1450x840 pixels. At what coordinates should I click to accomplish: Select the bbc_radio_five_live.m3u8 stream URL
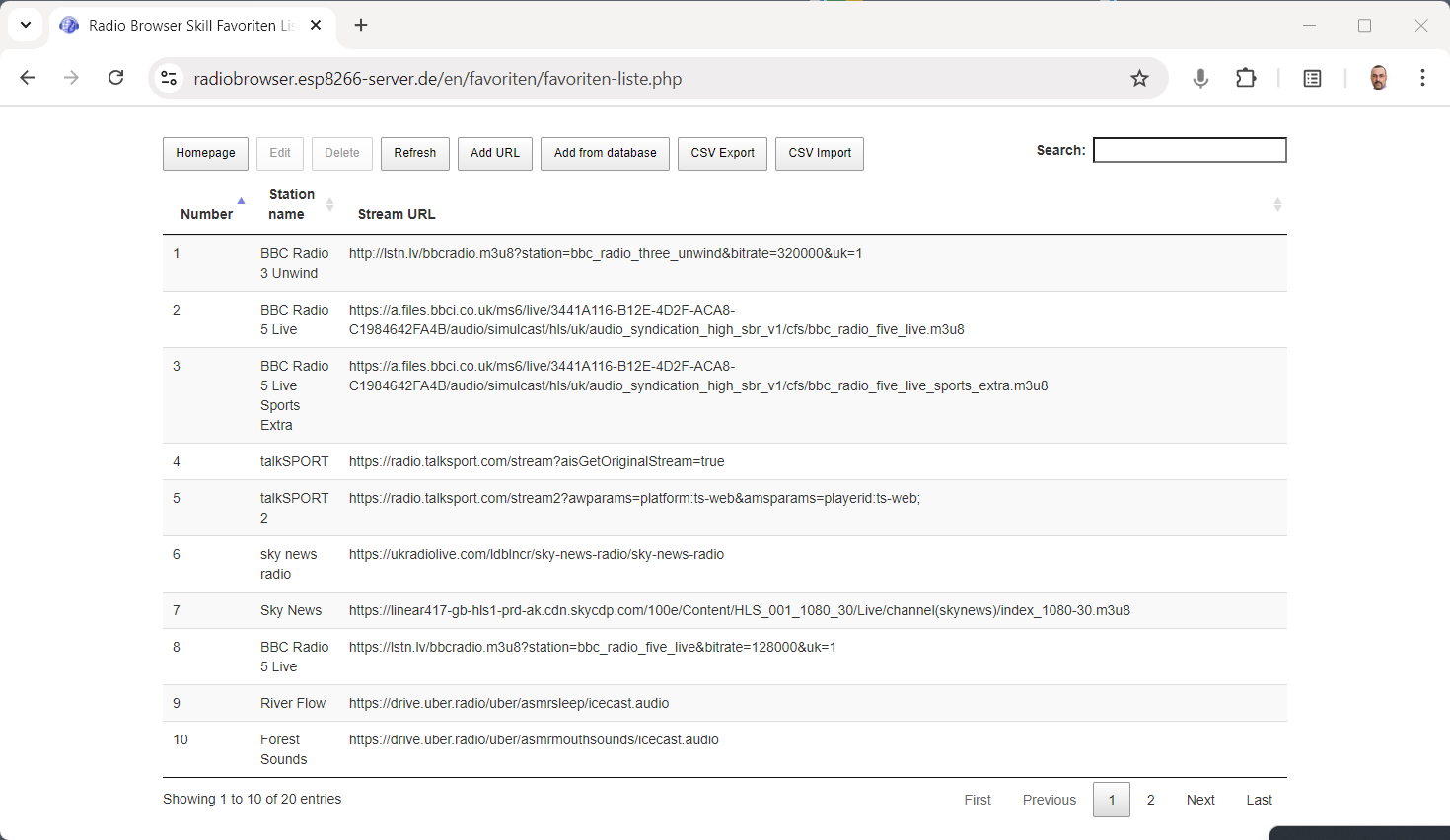[657, 319]
